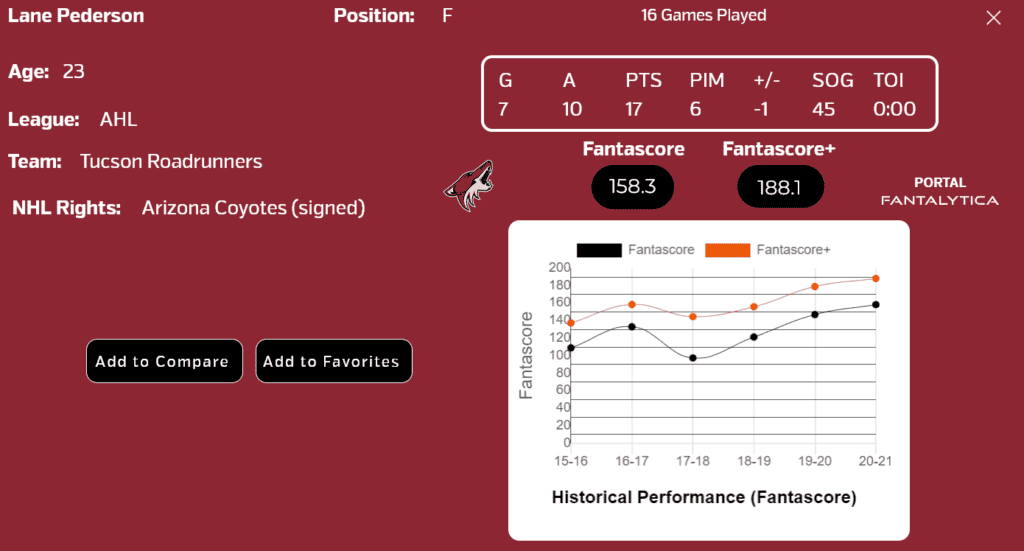Select the 17-18 black Fantascore data point
This screenshot has width=1024, height=551.
pos(693,358)
